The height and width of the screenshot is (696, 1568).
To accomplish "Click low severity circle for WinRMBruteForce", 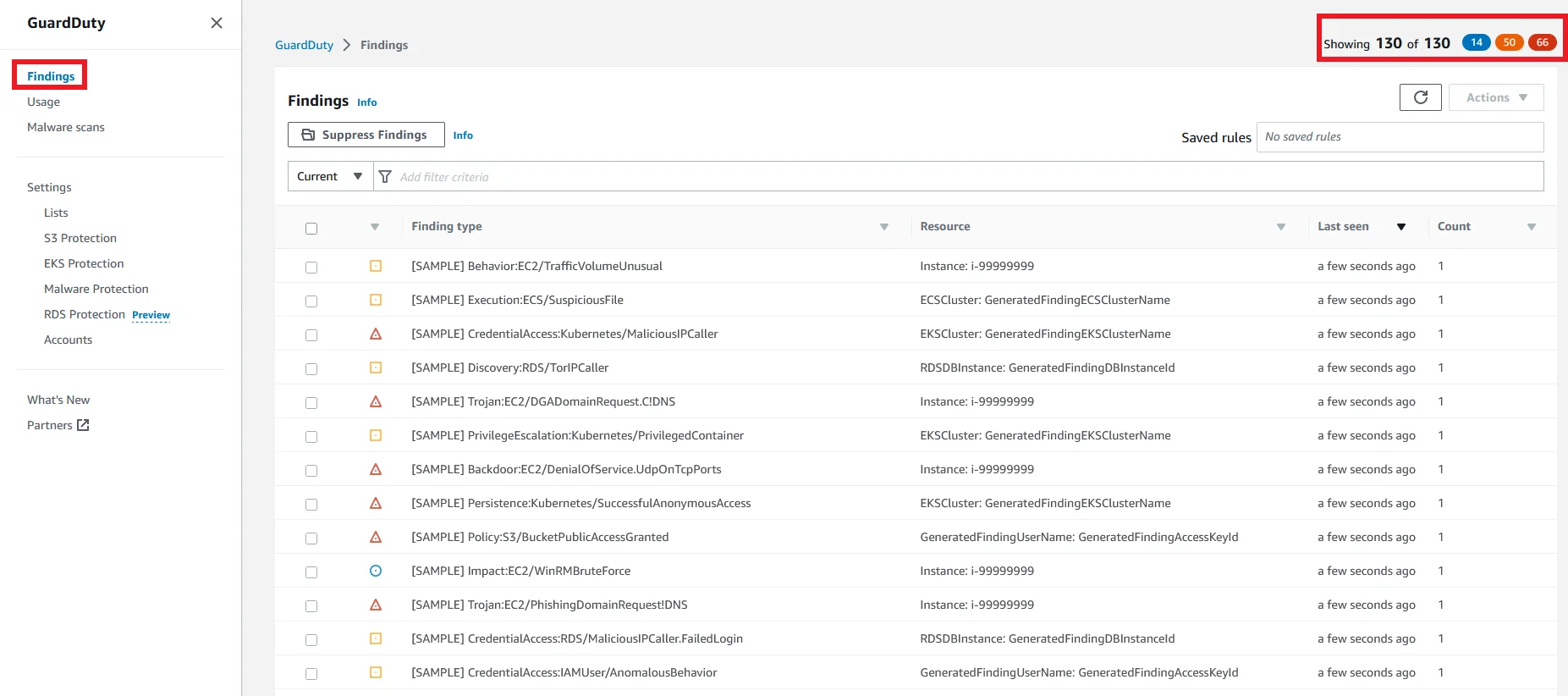I will click(376, 571).
